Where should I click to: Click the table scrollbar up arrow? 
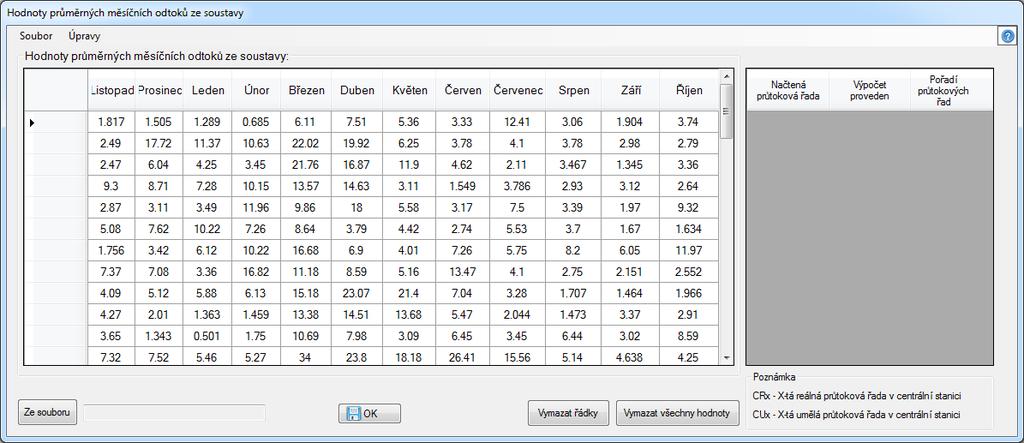(726, 76)
